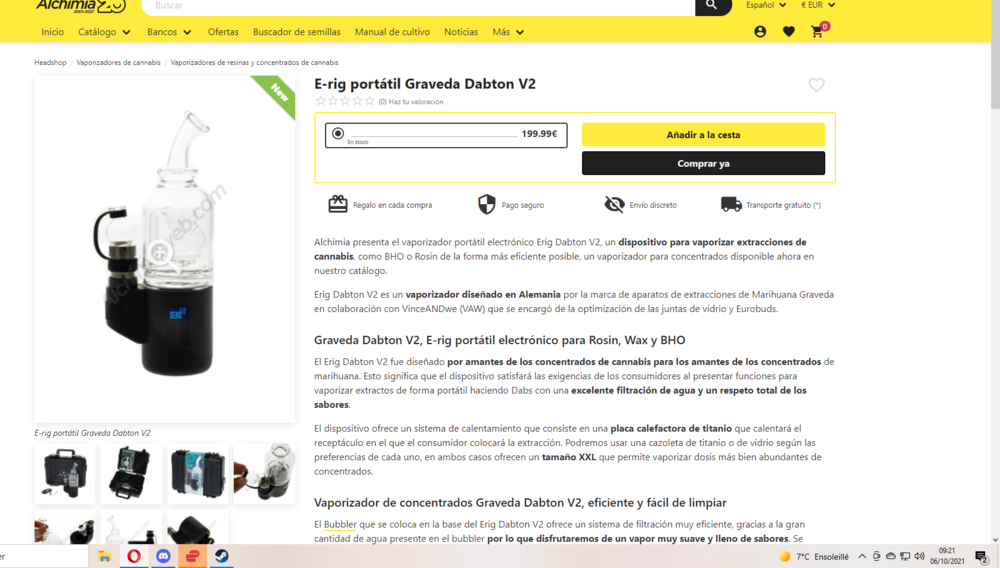Image resolution: width=1000 pixels, height=568 pixels.
Task: Select the second thumbnail with tilted case
Action: click(x=131, y=474)
